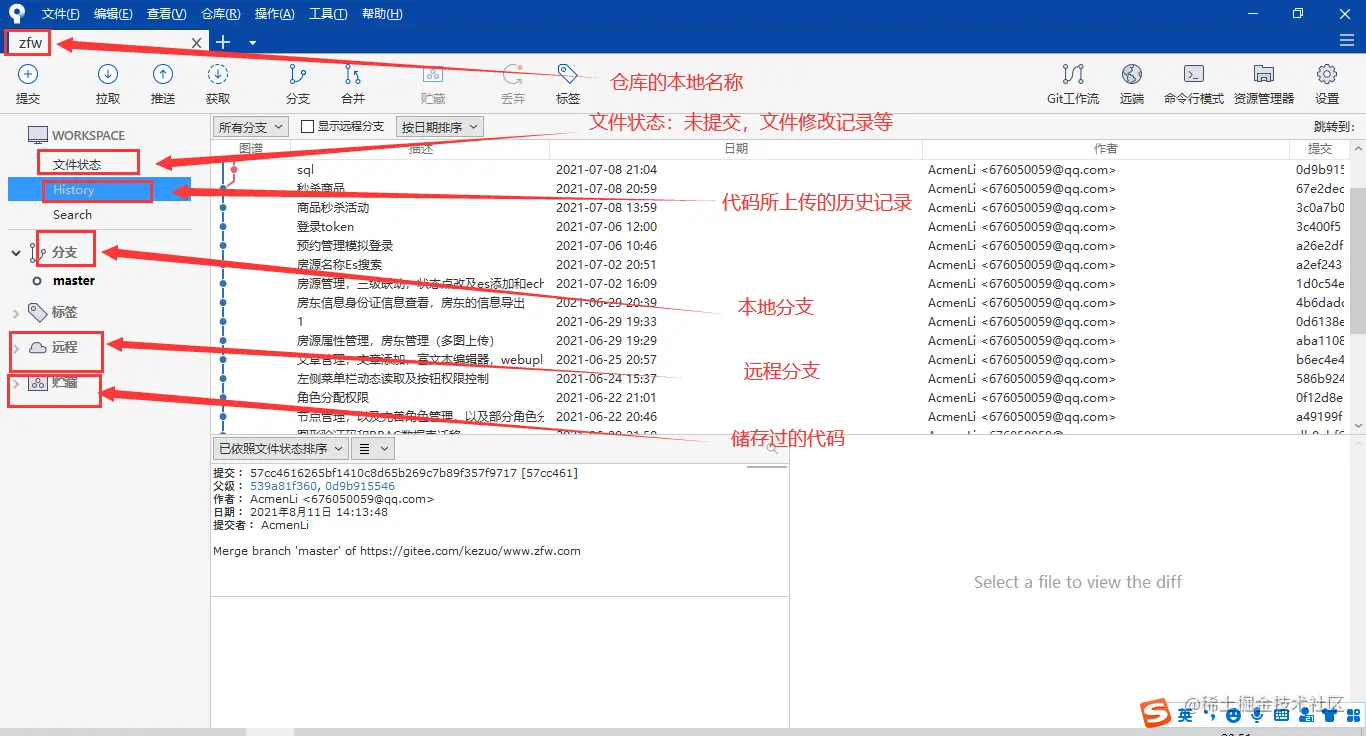Screen dimensions: 1366x736
Task: Open the 查看(V) menu
Action: pyautogui.click(x=166, y=14)
